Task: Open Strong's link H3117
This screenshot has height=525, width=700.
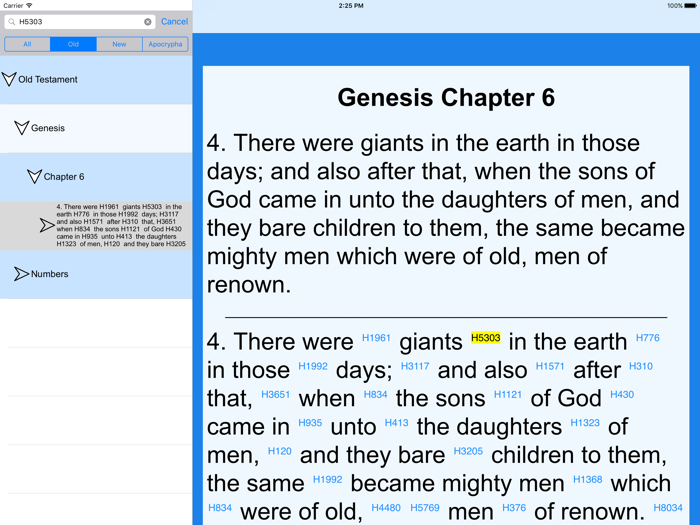Action: (x=415, y=367)
